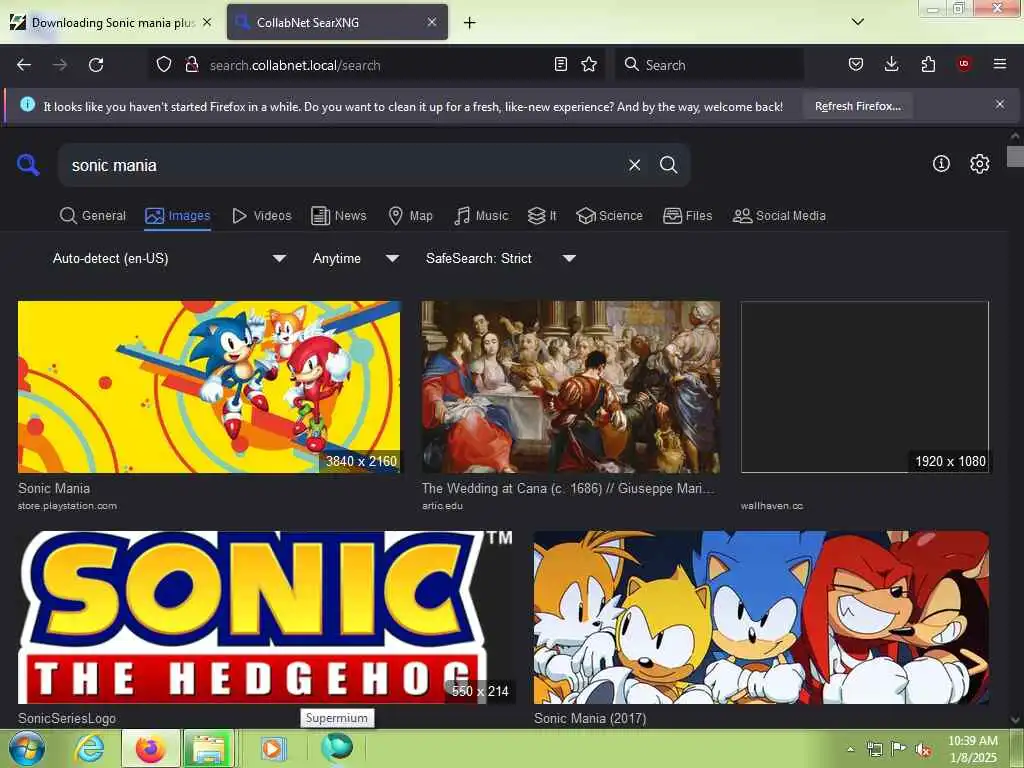Click the artic.edu source text
The image size is (1024, 768).
[442, 506]
